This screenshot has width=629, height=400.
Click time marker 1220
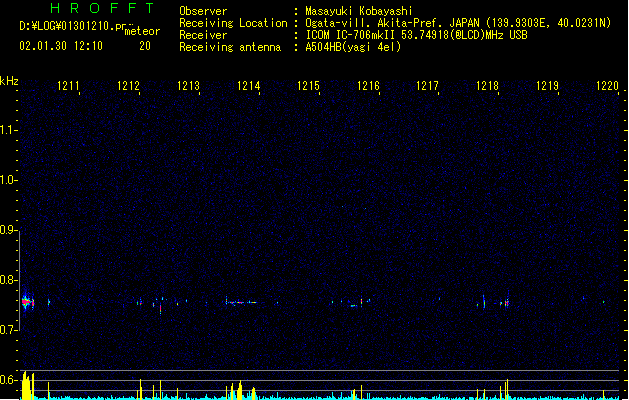(607, 86)
